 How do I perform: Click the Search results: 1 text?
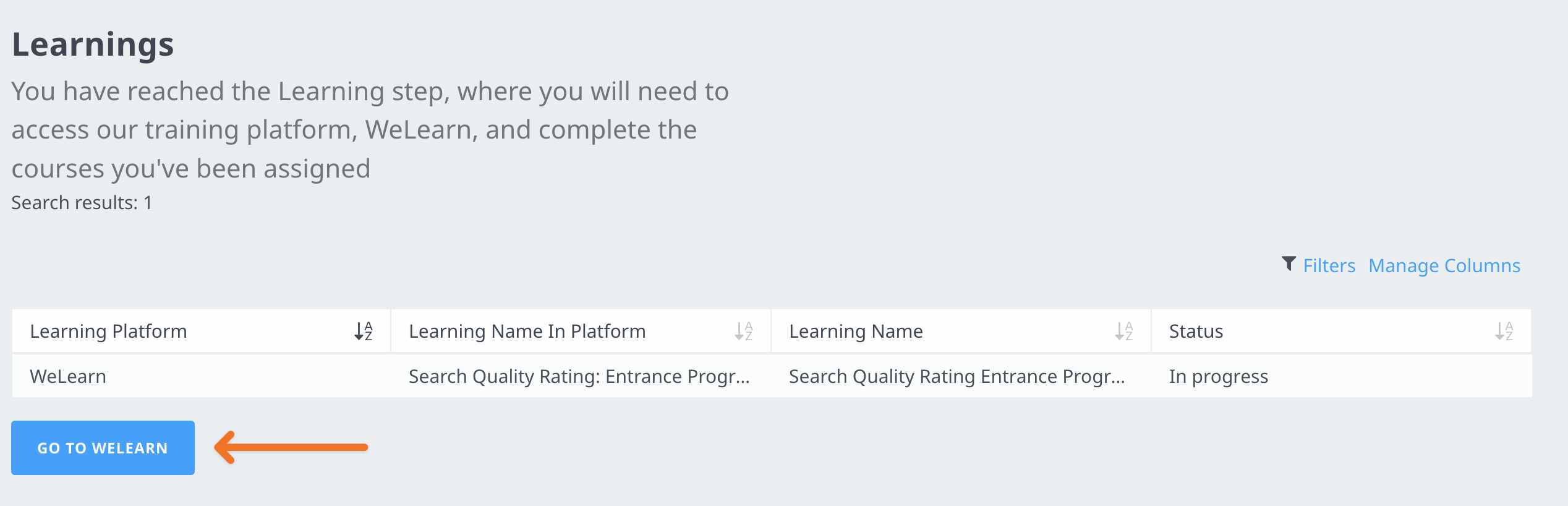click(x=82, y=202)
